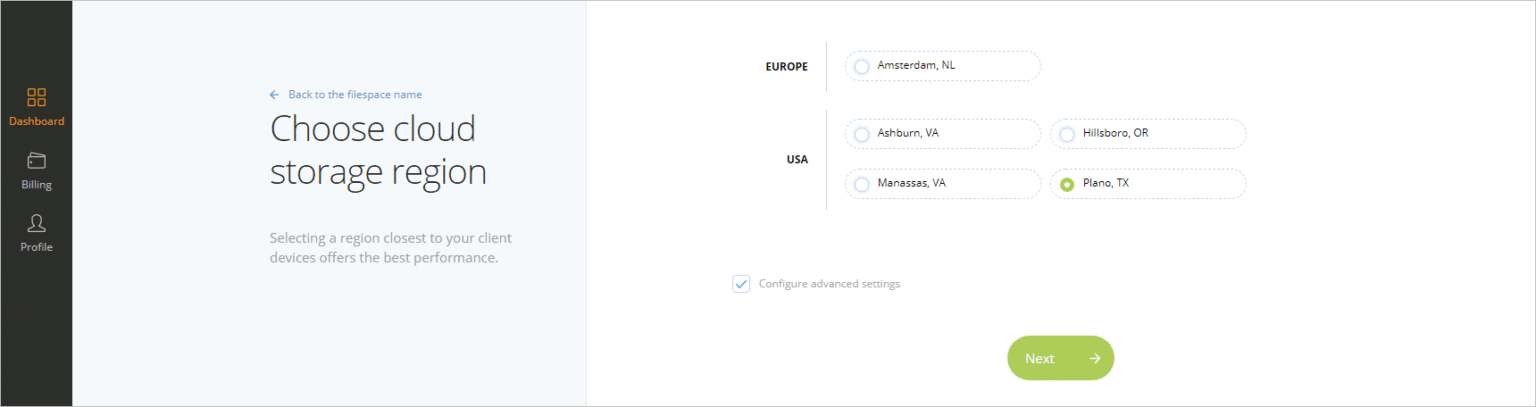Uncheck Configure advanced settings checkbox
The width and height of the screenshot is (1536, 407).
click(x=741, y=284)
